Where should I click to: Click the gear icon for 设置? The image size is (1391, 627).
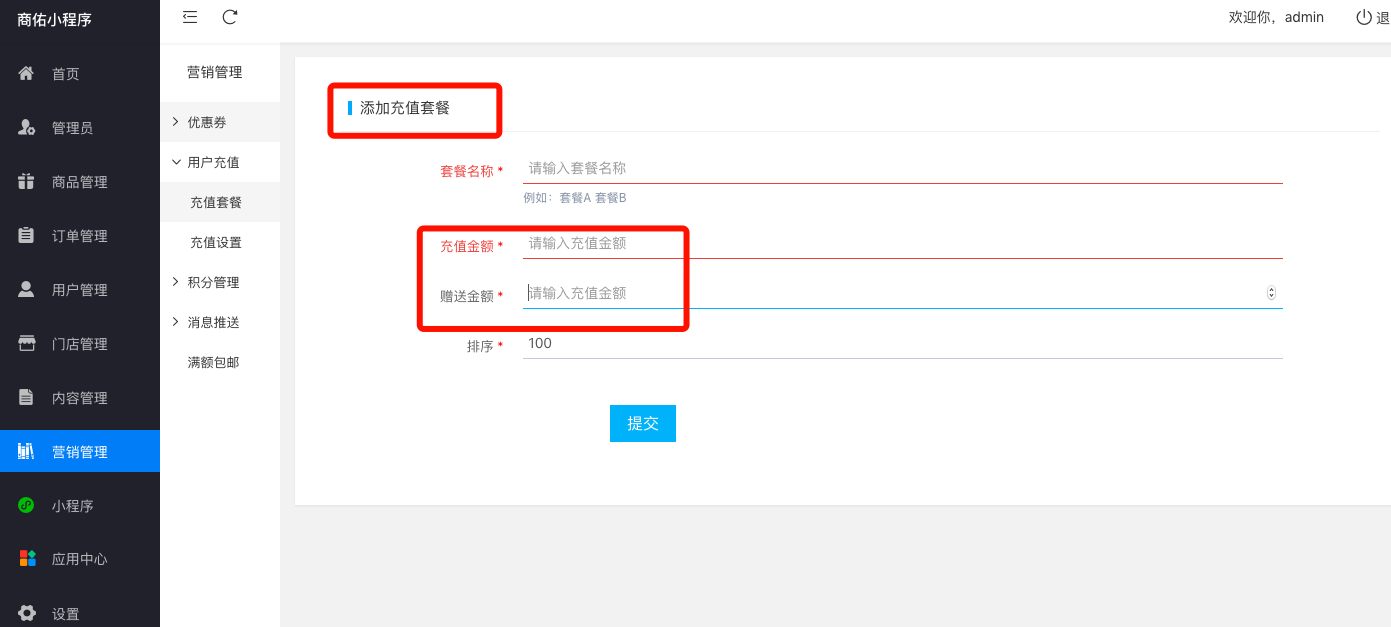27,613
